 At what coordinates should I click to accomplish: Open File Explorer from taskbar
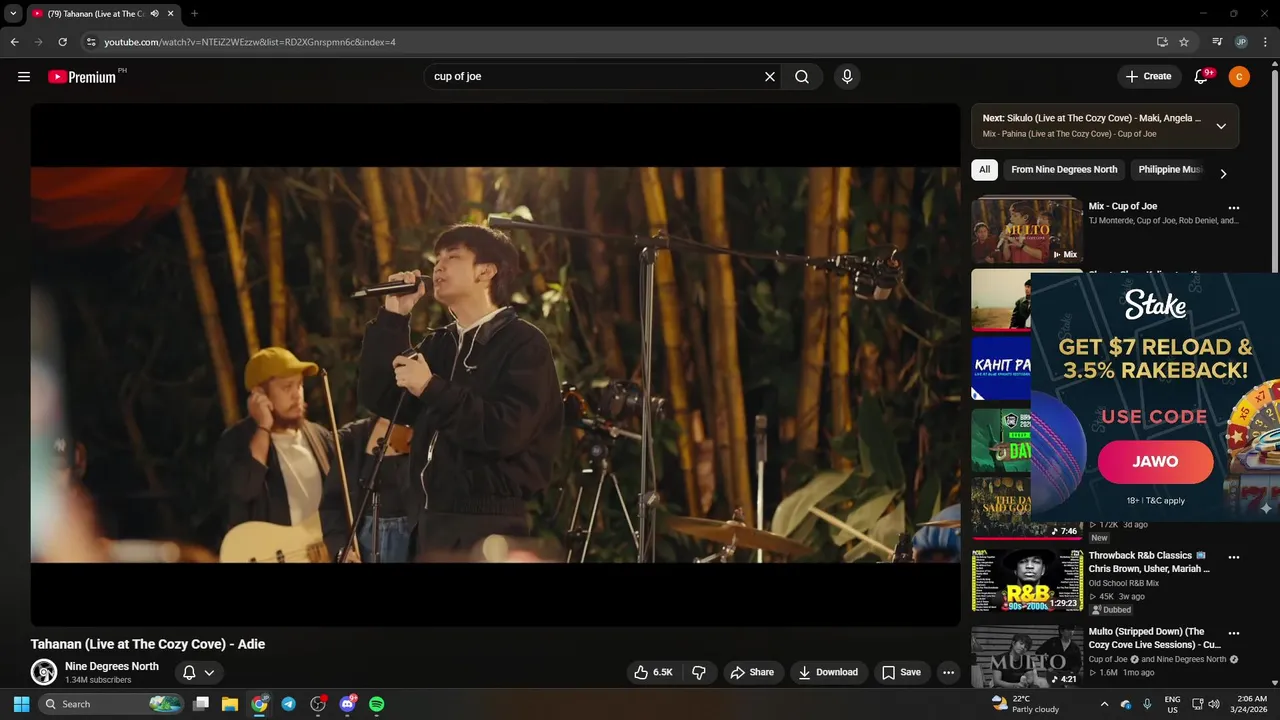point(229,704)
